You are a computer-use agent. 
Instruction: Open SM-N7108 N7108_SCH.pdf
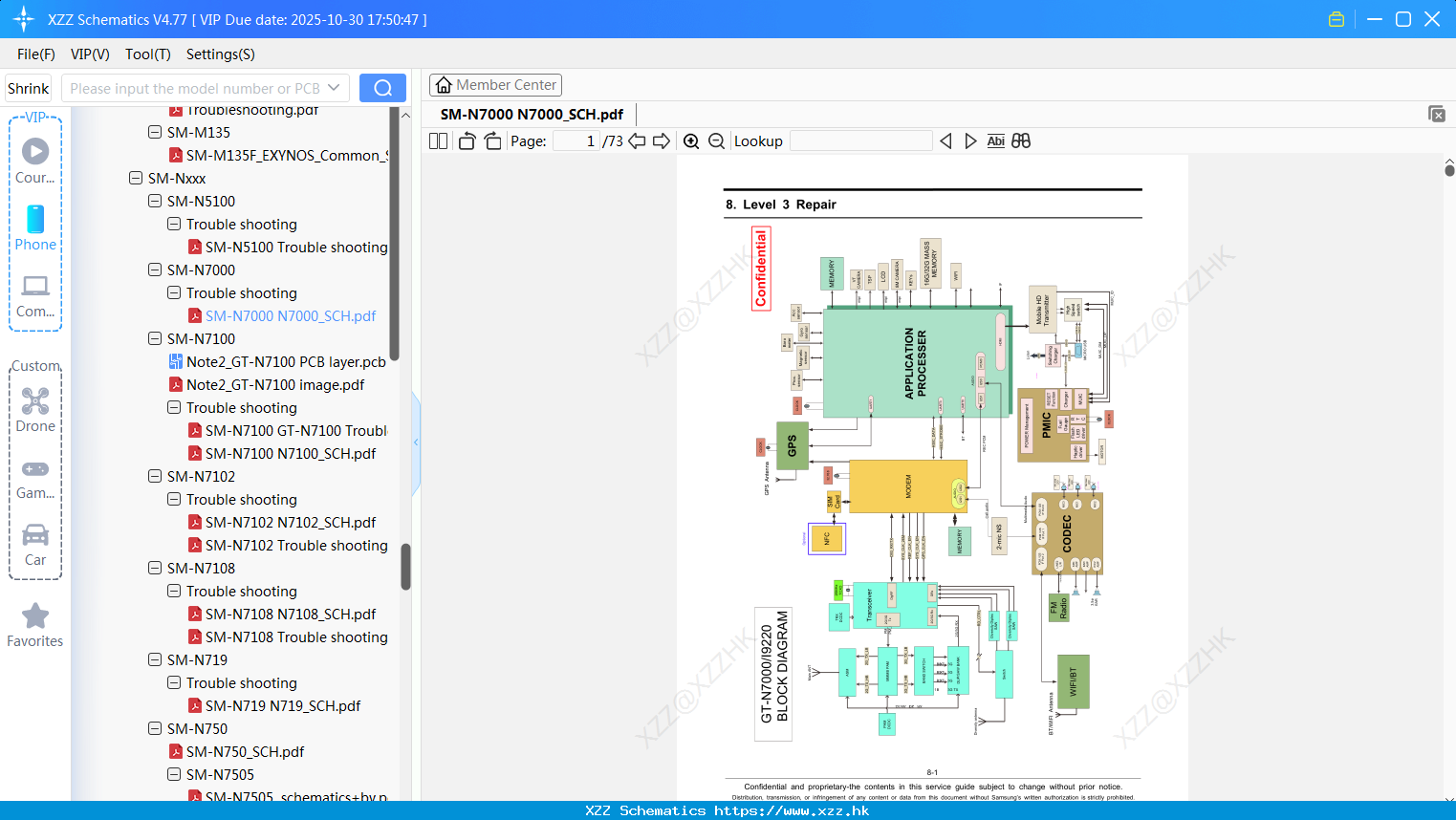pyautogui.click(x=291, y=614)
